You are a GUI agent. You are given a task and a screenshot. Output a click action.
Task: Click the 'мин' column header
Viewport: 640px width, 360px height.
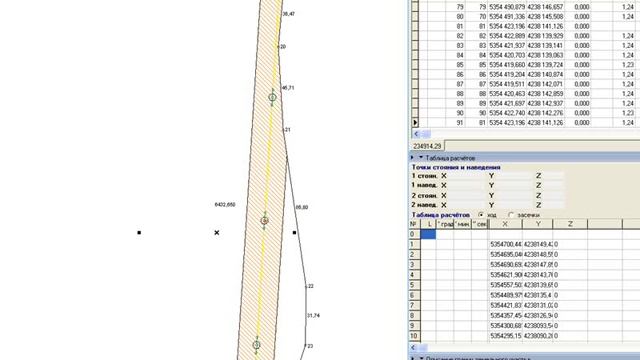tap(462, 224)
